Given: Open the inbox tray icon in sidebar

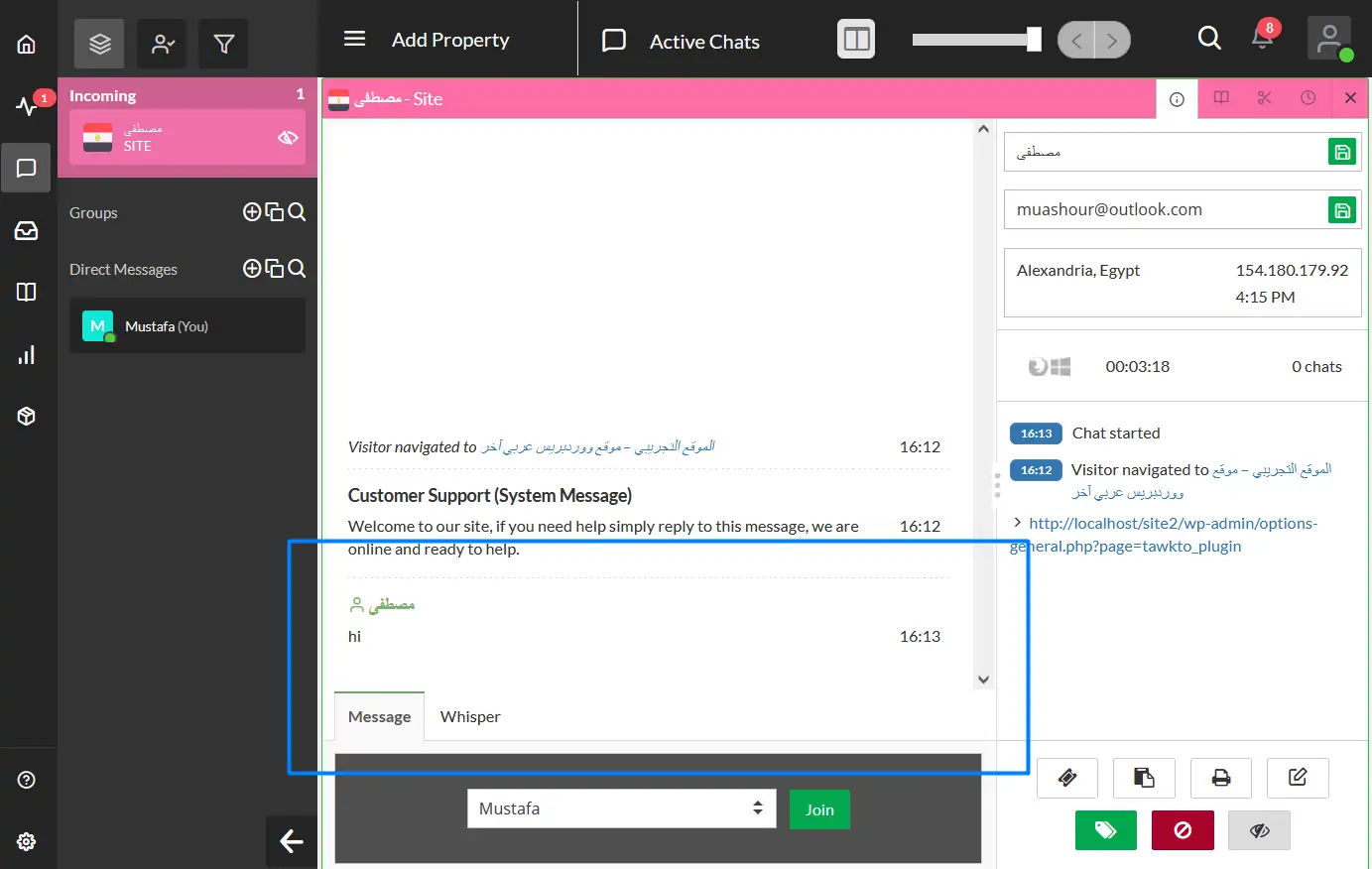Looking at the screenshot, I should click(27, 230).
